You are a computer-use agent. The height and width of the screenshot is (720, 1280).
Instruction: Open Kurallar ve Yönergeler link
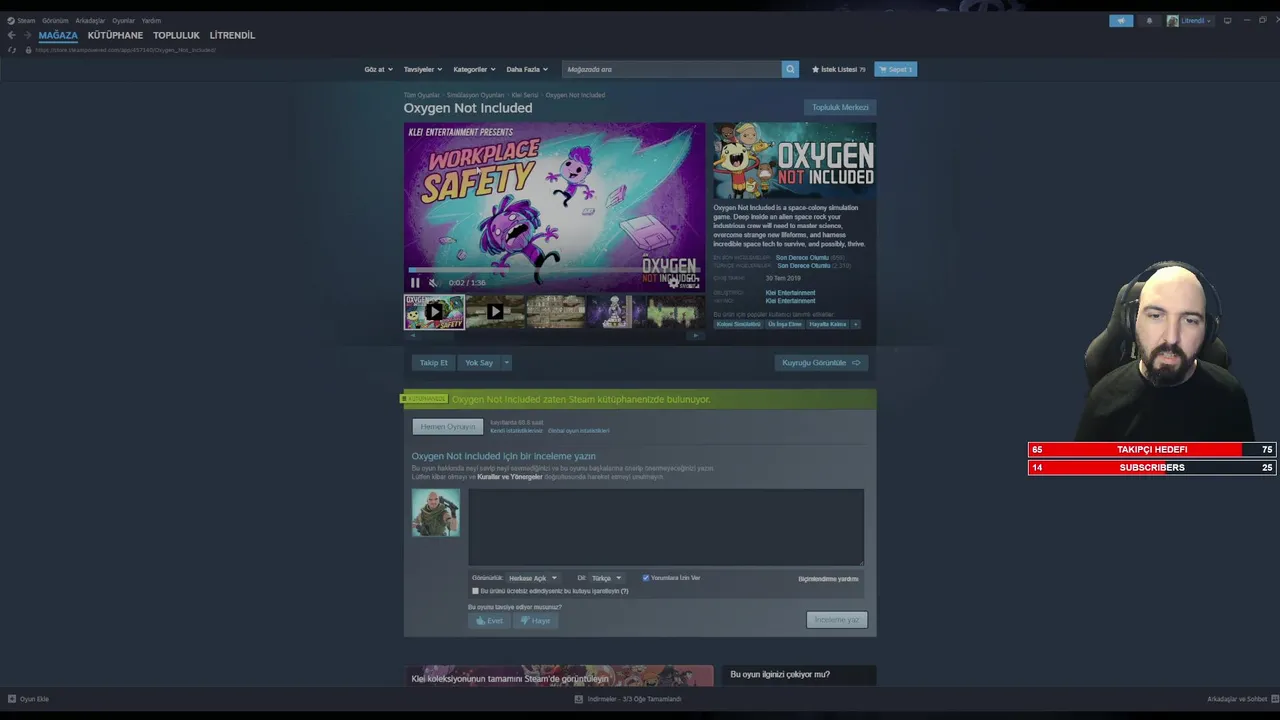510,477
